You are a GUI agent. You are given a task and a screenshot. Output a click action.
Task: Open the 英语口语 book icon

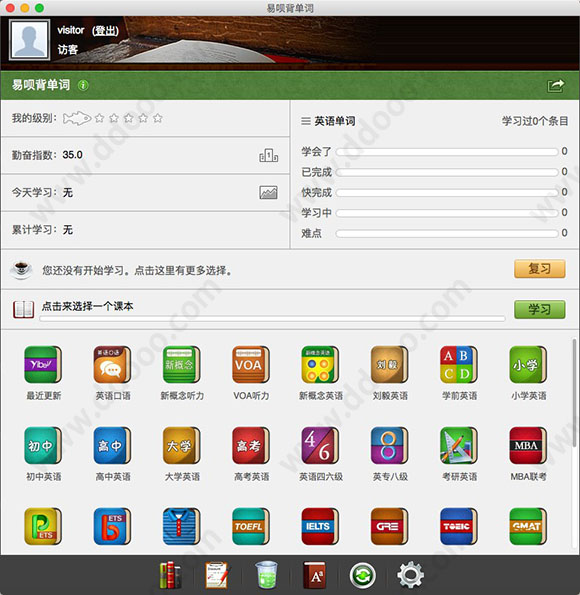coord(112,364)
